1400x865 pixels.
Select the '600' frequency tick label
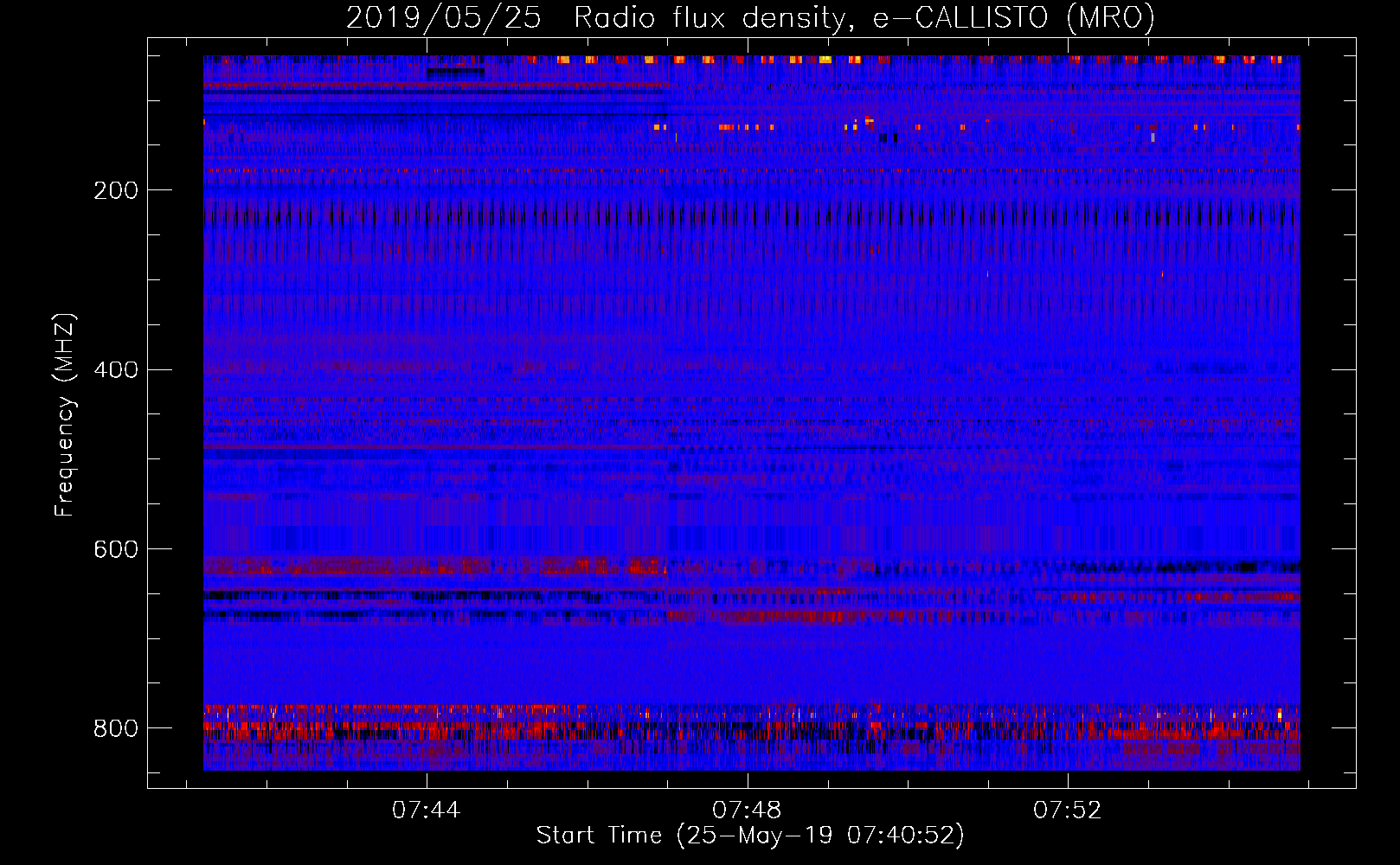click(x=116, y=549)
